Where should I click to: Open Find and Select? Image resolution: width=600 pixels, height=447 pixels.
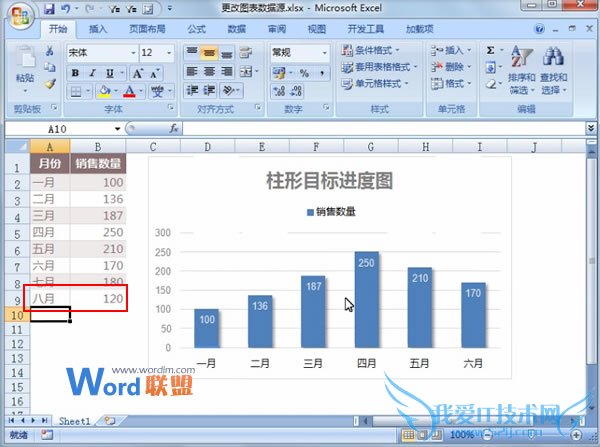pos(553,70)
